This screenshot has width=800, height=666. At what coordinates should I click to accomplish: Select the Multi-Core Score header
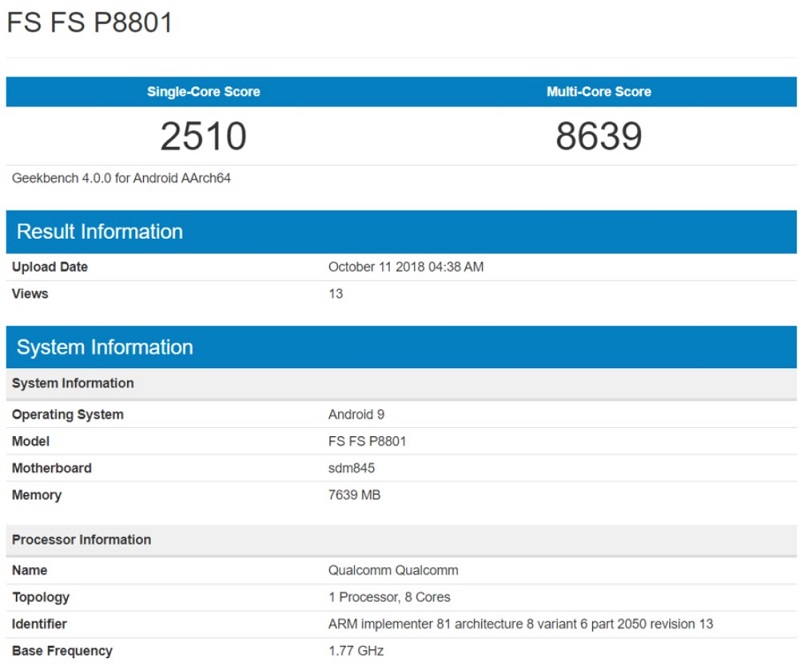pos(599,91)
